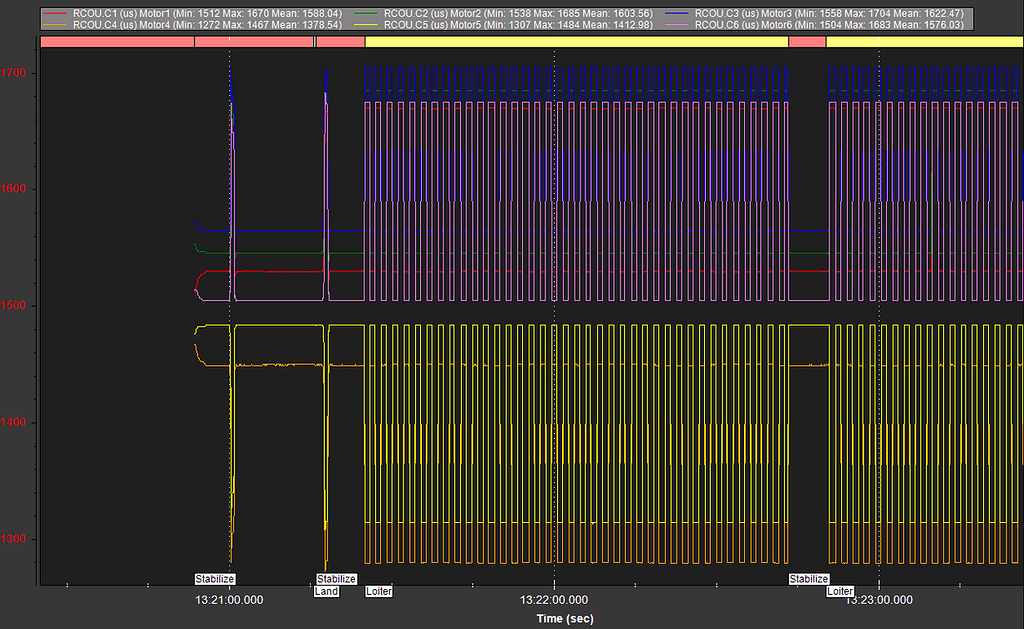This screenshot has width=1024, height=629.
Task: Select the Land flight mode label
Action: (x=326, y=591)
